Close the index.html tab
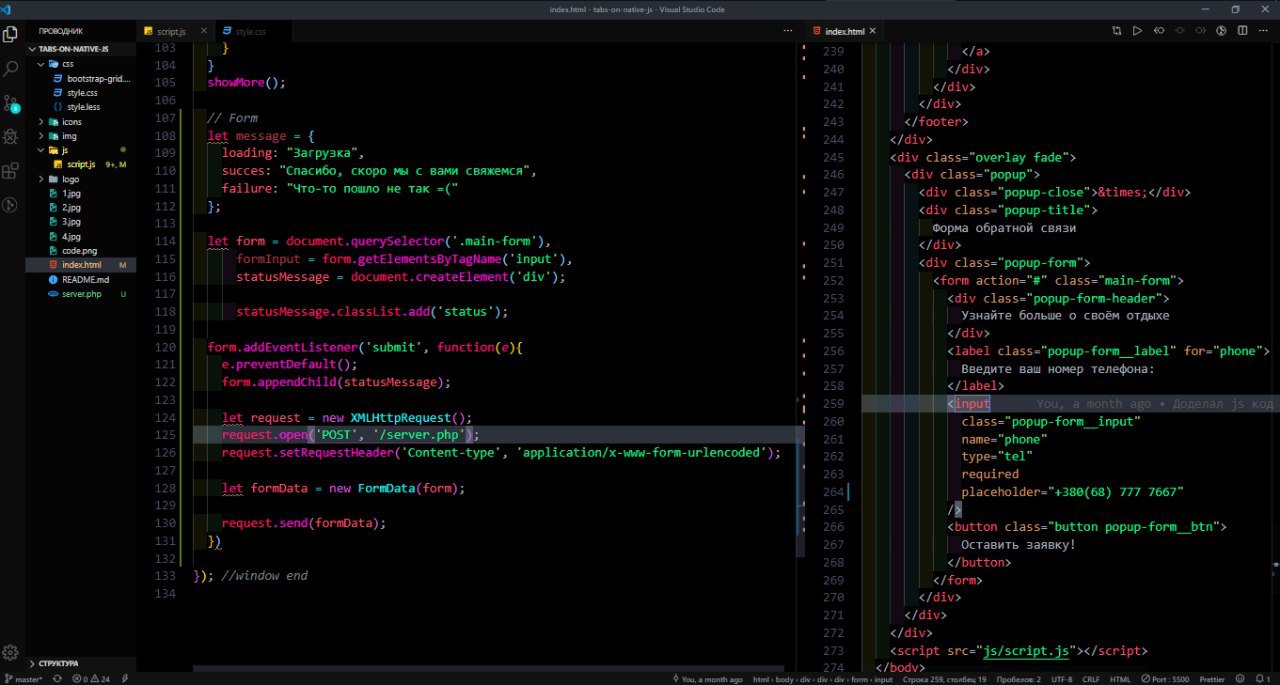 click(875, 32)
